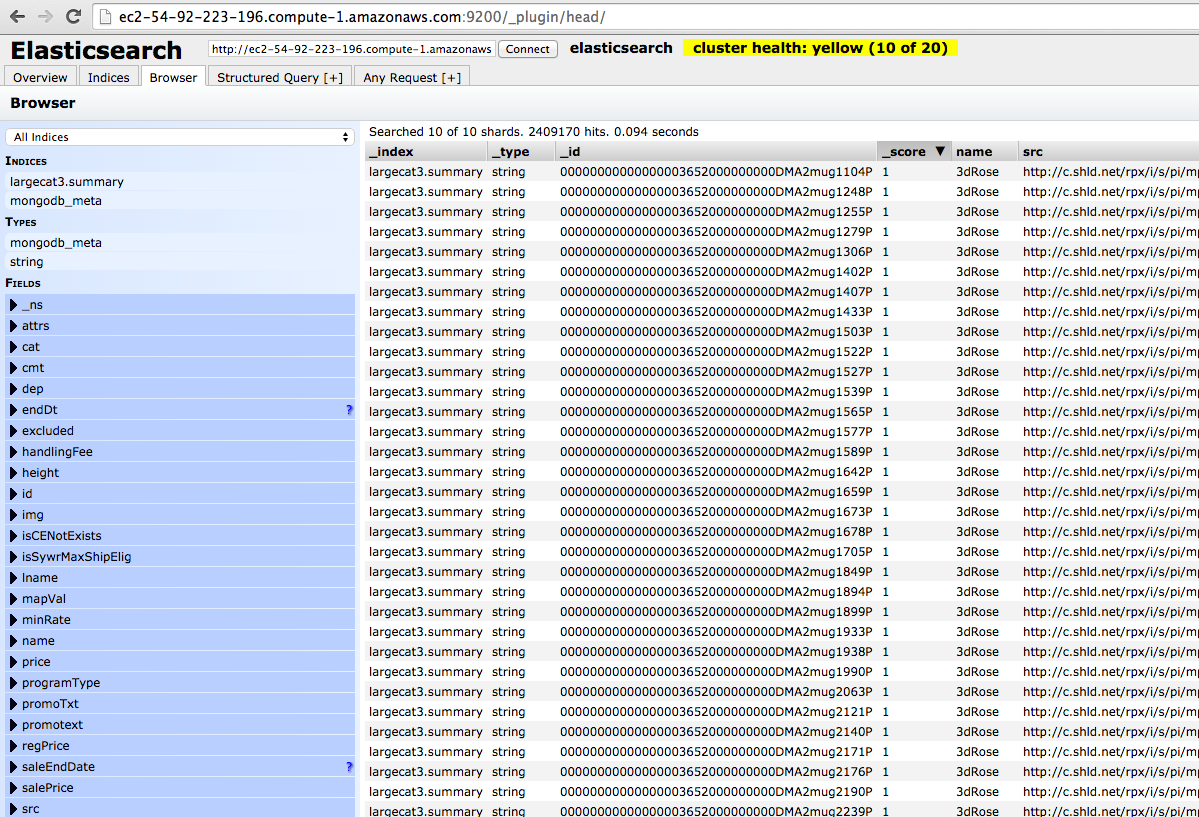Expand the programType field
Screen dimensions: 1199x817
point(13,683)
